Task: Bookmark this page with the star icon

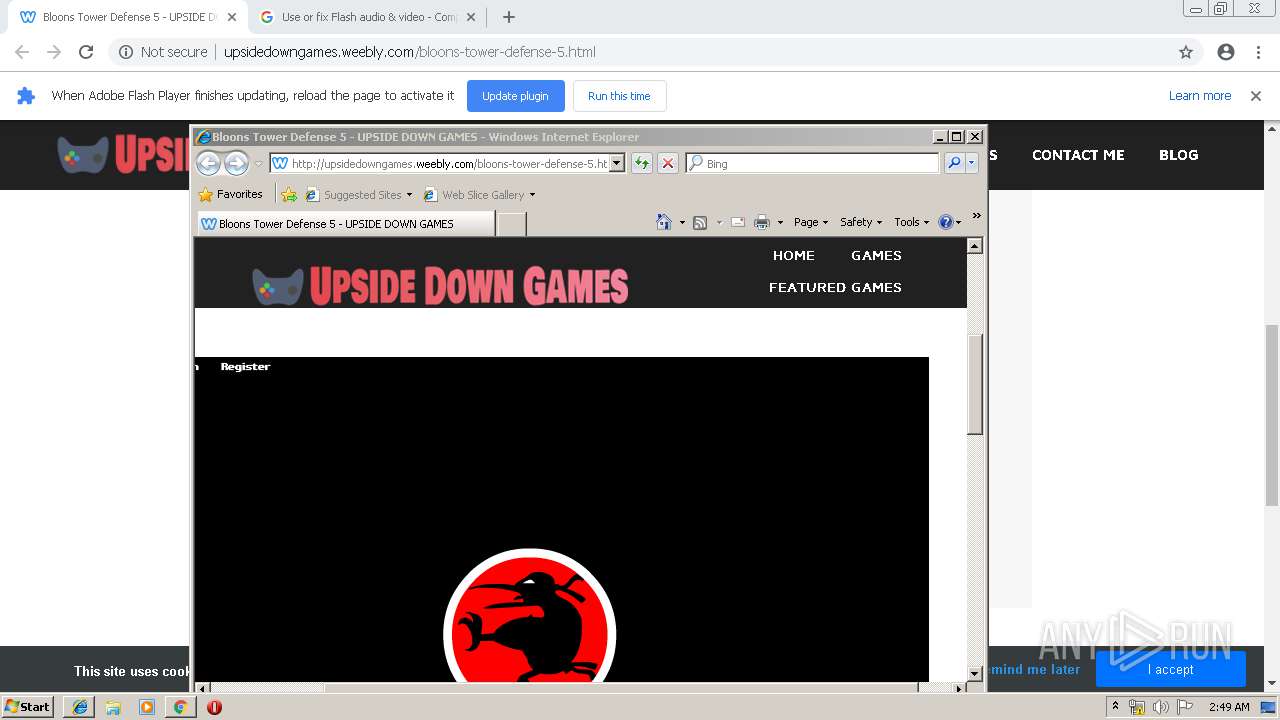Action: 1186,52
